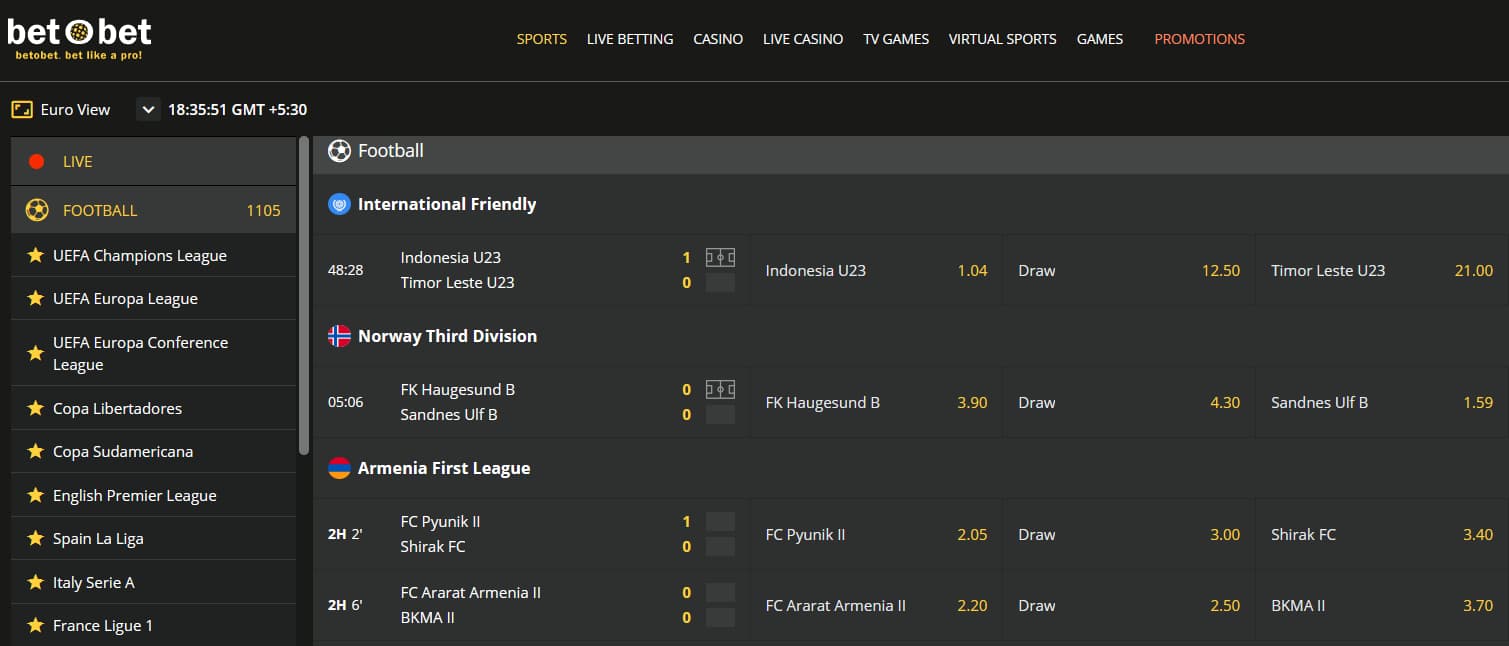Click the Euro View layout icon

(x=22, y=109)
